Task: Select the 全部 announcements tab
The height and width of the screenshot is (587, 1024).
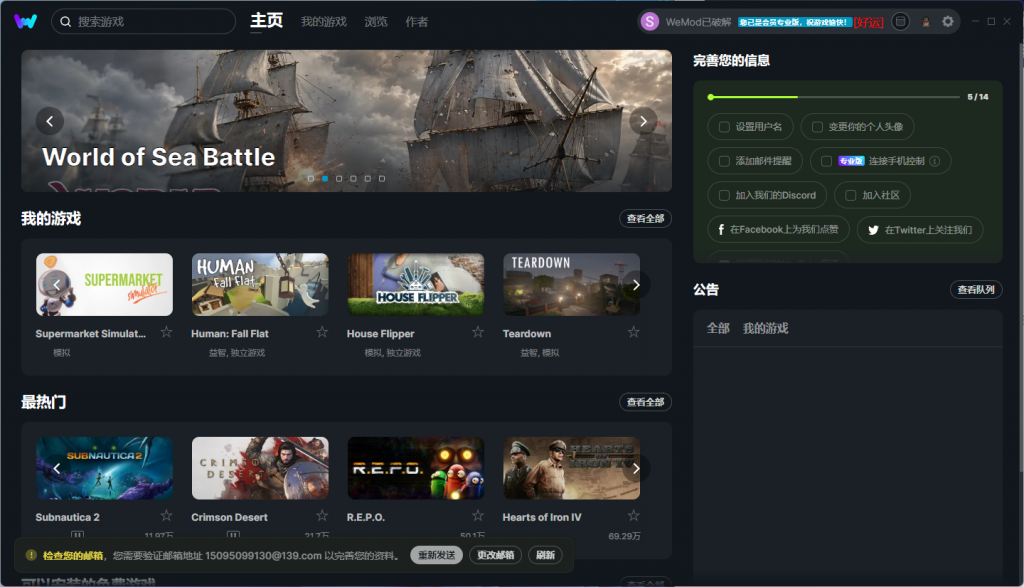Action: pyautogui.click(x=718, y=328)
